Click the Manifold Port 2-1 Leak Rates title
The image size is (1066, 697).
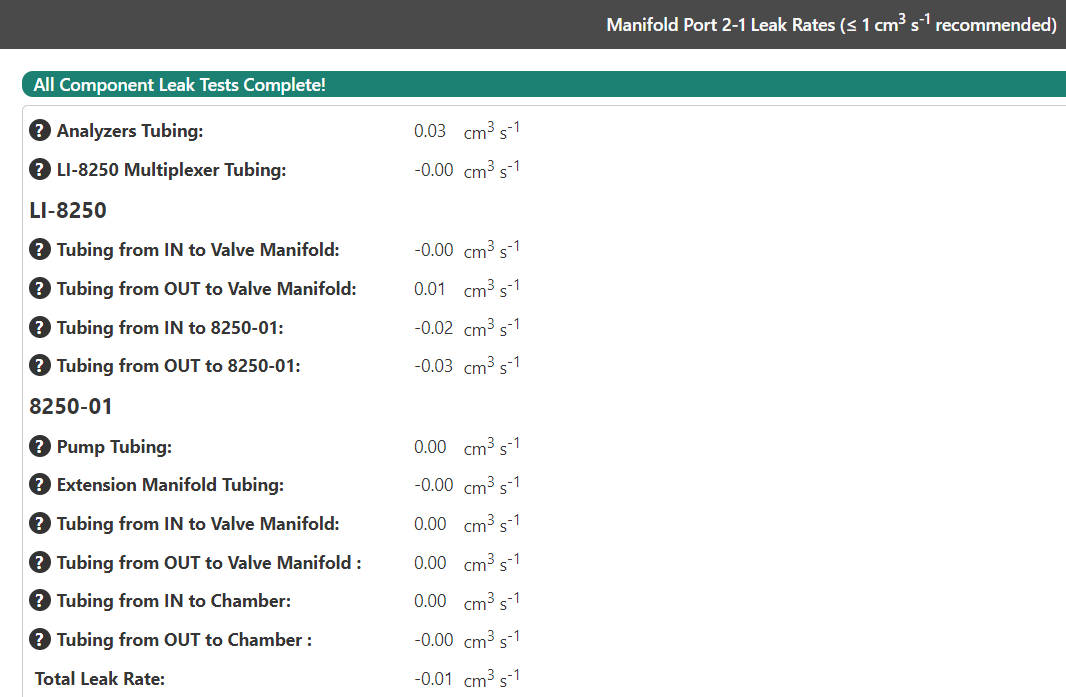pyautogui.click(x=831, y=24)
